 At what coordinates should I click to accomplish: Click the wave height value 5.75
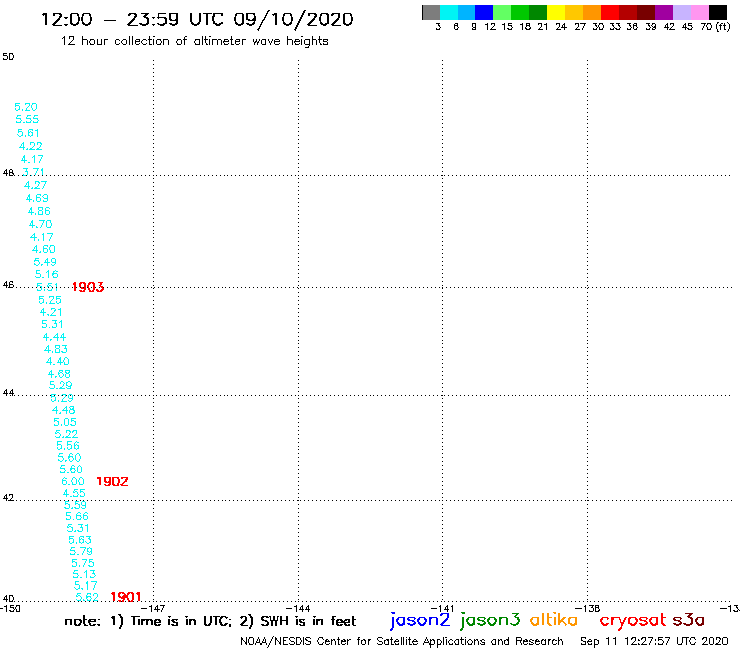[83, 563]
